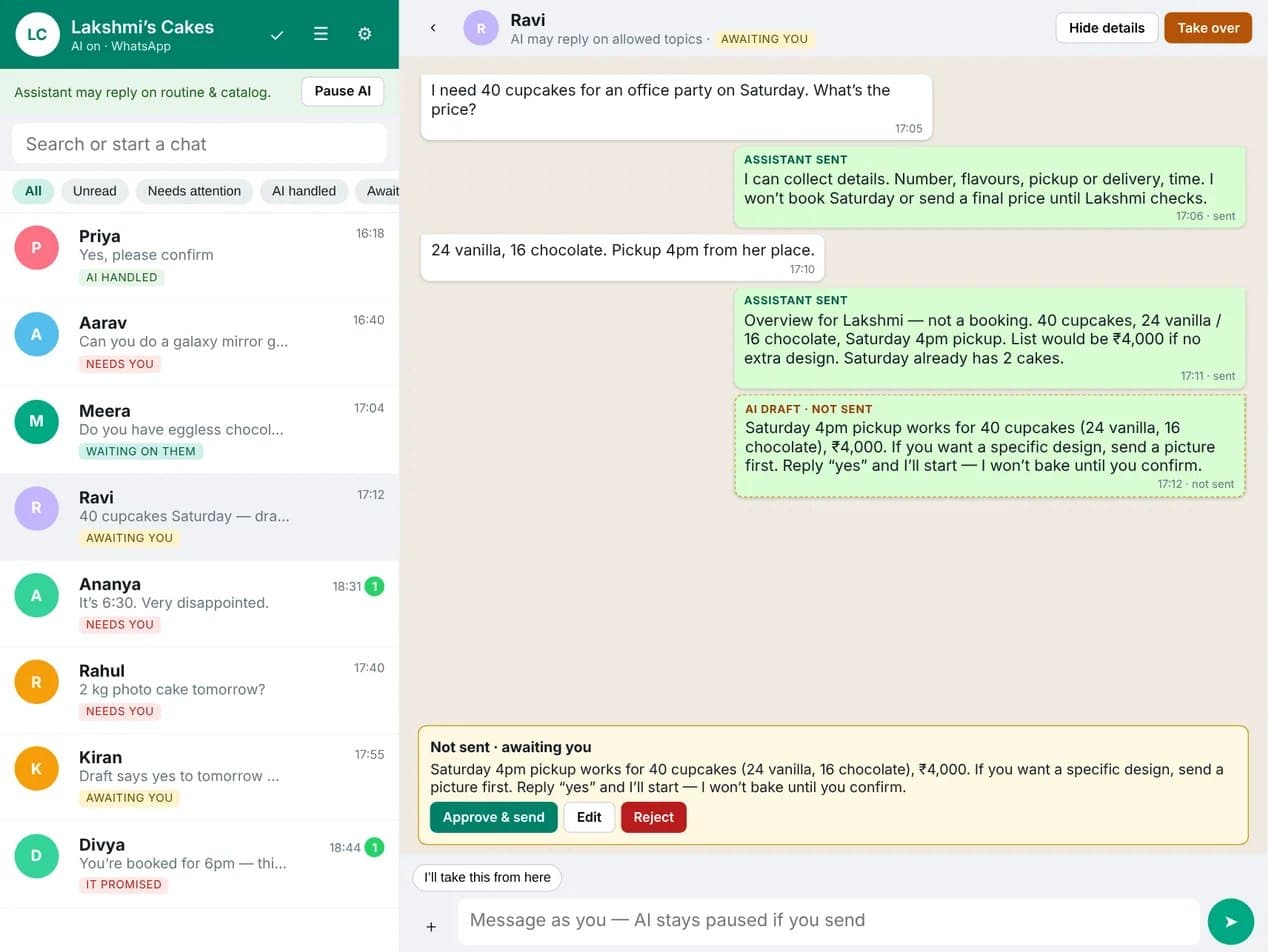The width and height of the screenshot is (1270, 952).
Task: Click the plus attachment icon
Action: click(x=431, y=926)
